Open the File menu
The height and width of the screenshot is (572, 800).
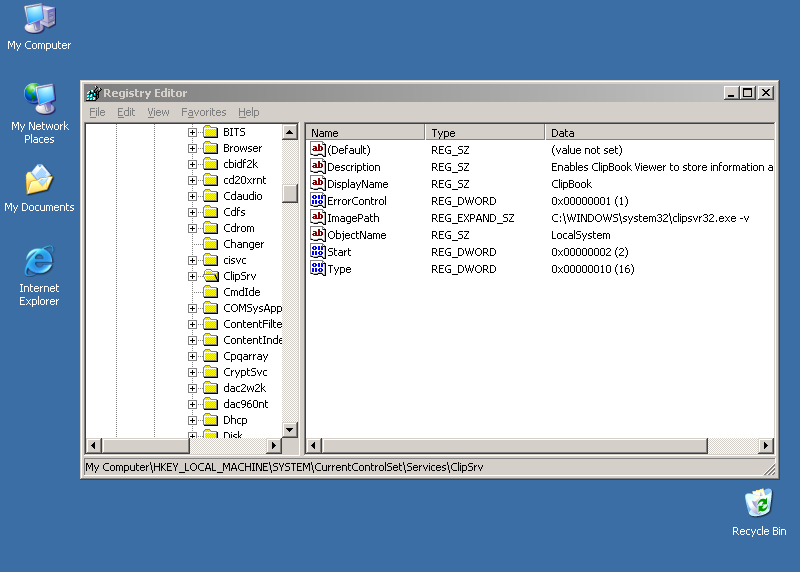coord(97,112)
